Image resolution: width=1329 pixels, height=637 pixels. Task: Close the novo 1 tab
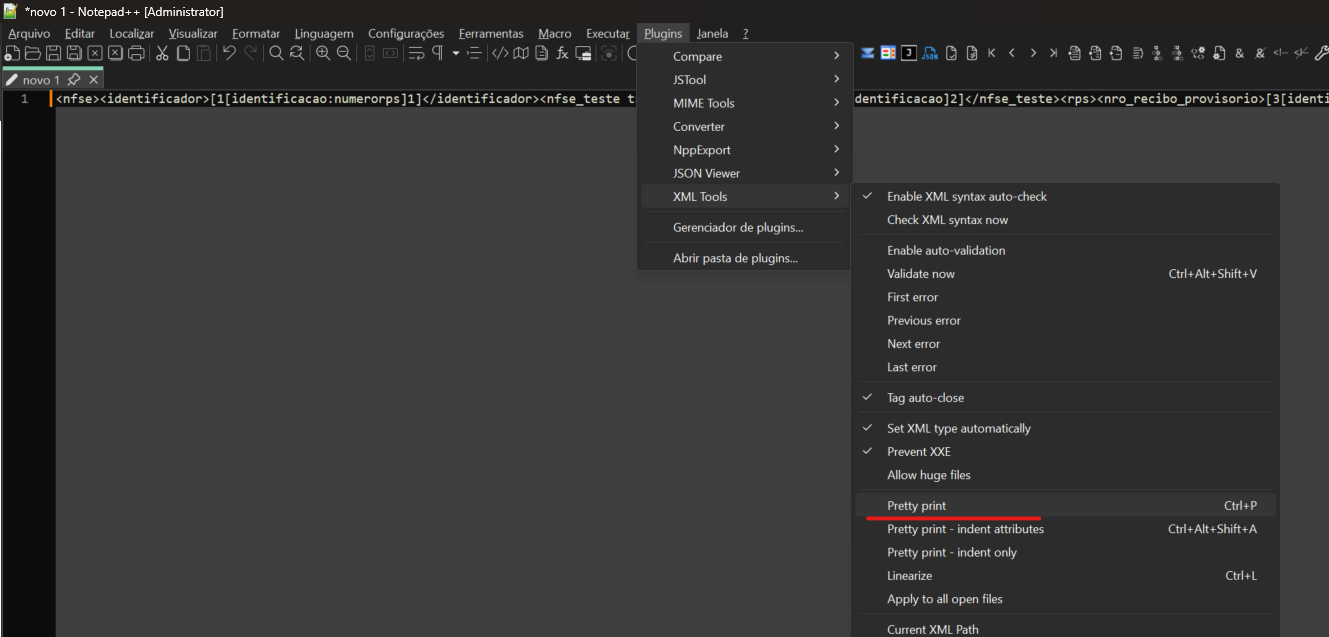pyautogui.click(x=94, y=79)
